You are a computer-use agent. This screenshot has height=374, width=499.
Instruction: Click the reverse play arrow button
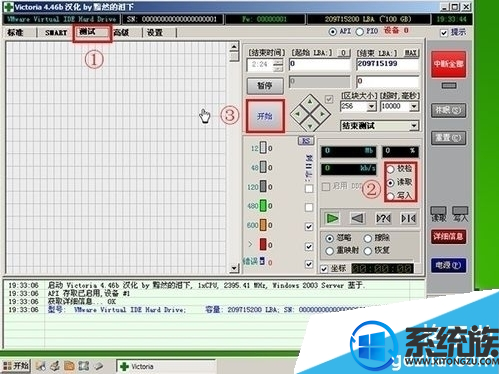click(x=357, y=218)
